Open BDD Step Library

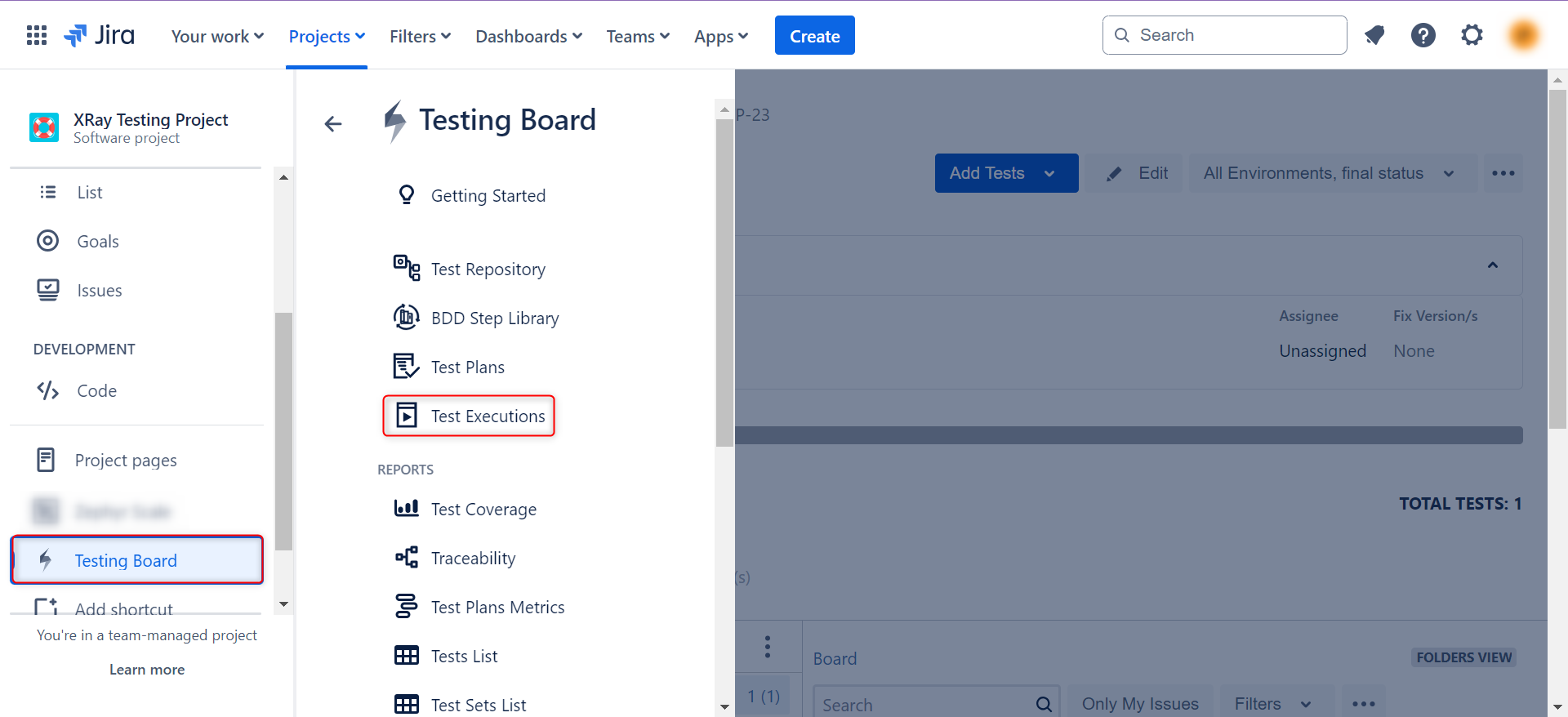494,318
